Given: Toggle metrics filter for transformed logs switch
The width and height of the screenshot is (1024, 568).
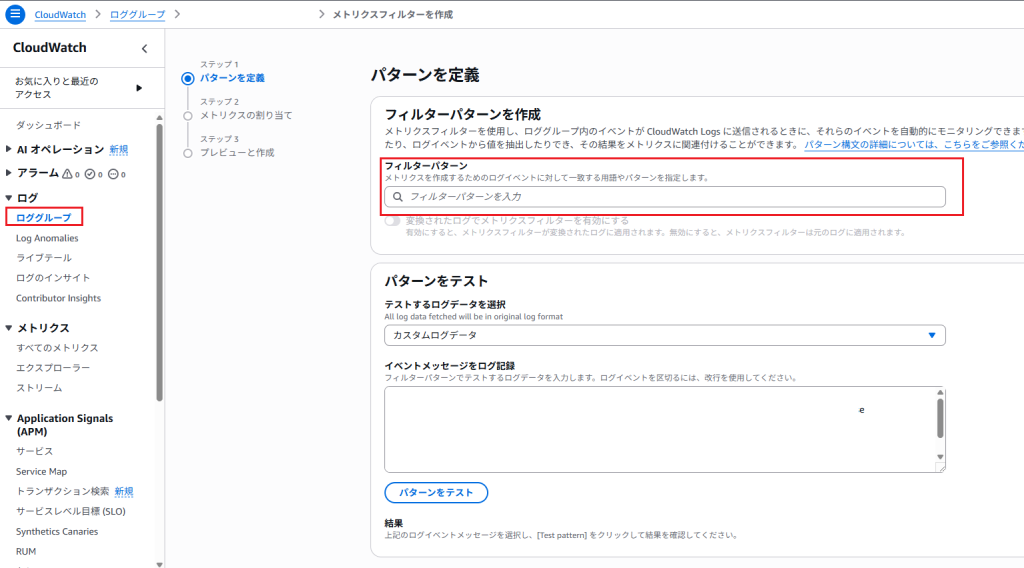Looking at the screenshot, I should (392, 221).
